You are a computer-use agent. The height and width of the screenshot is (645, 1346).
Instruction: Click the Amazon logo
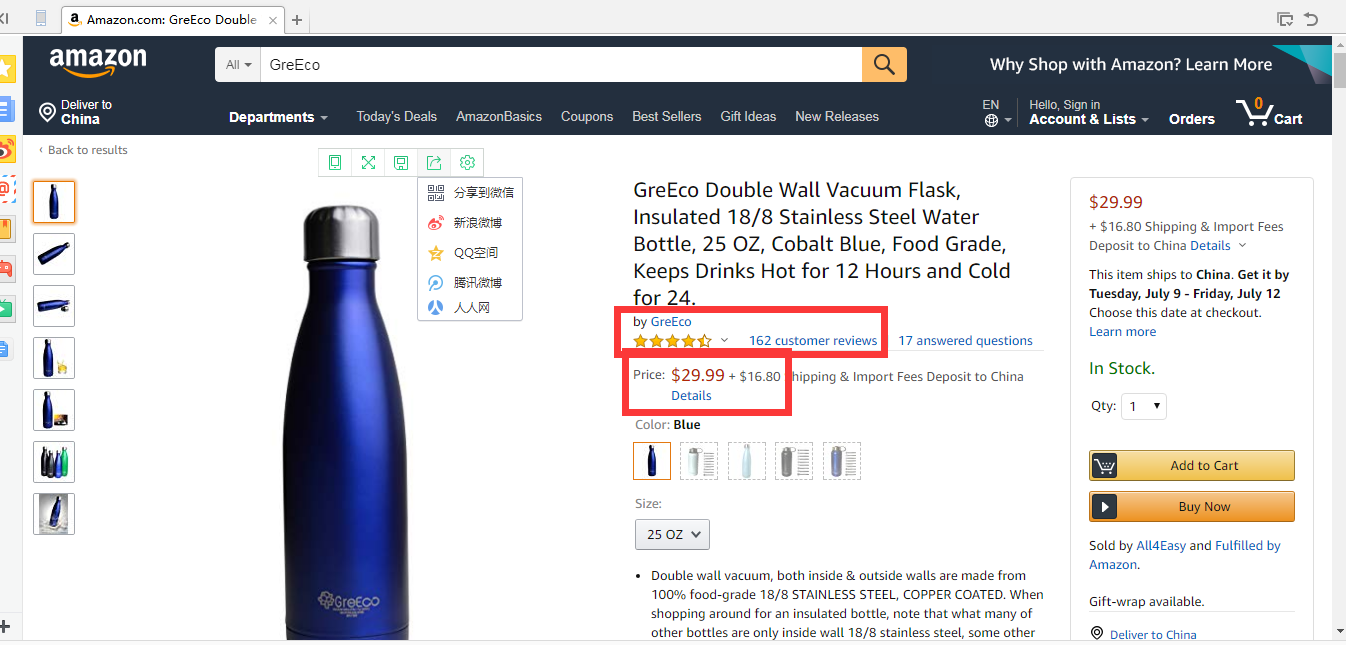pos(98,62)
